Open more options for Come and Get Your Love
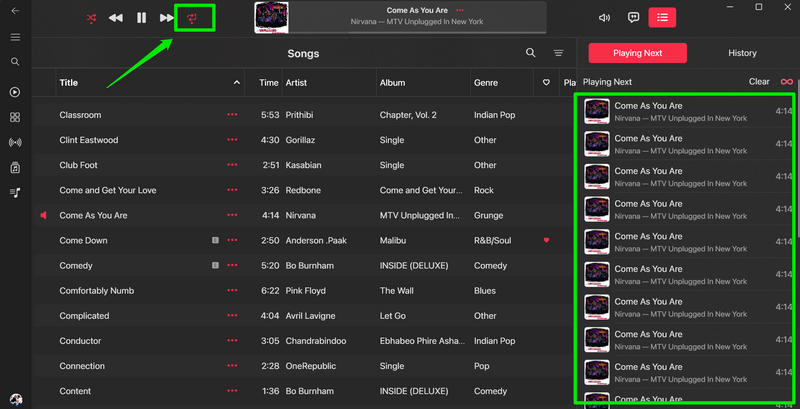This screenshot has height=409, width=800. [x=232, y=190]
